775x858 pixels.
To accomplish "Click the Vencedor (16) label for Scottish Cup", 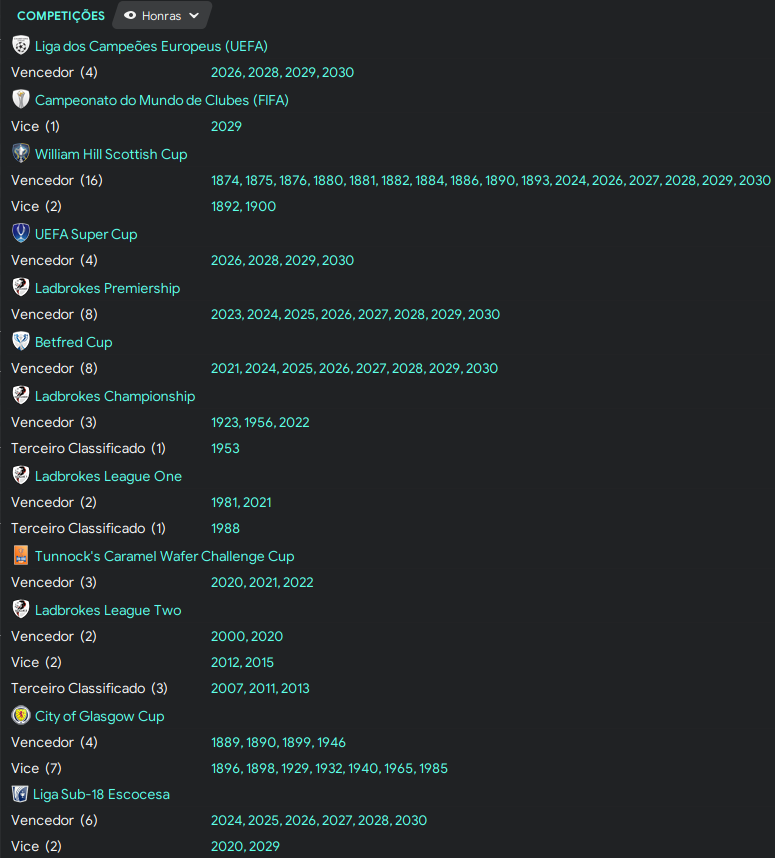I will [x=57, y=180].
